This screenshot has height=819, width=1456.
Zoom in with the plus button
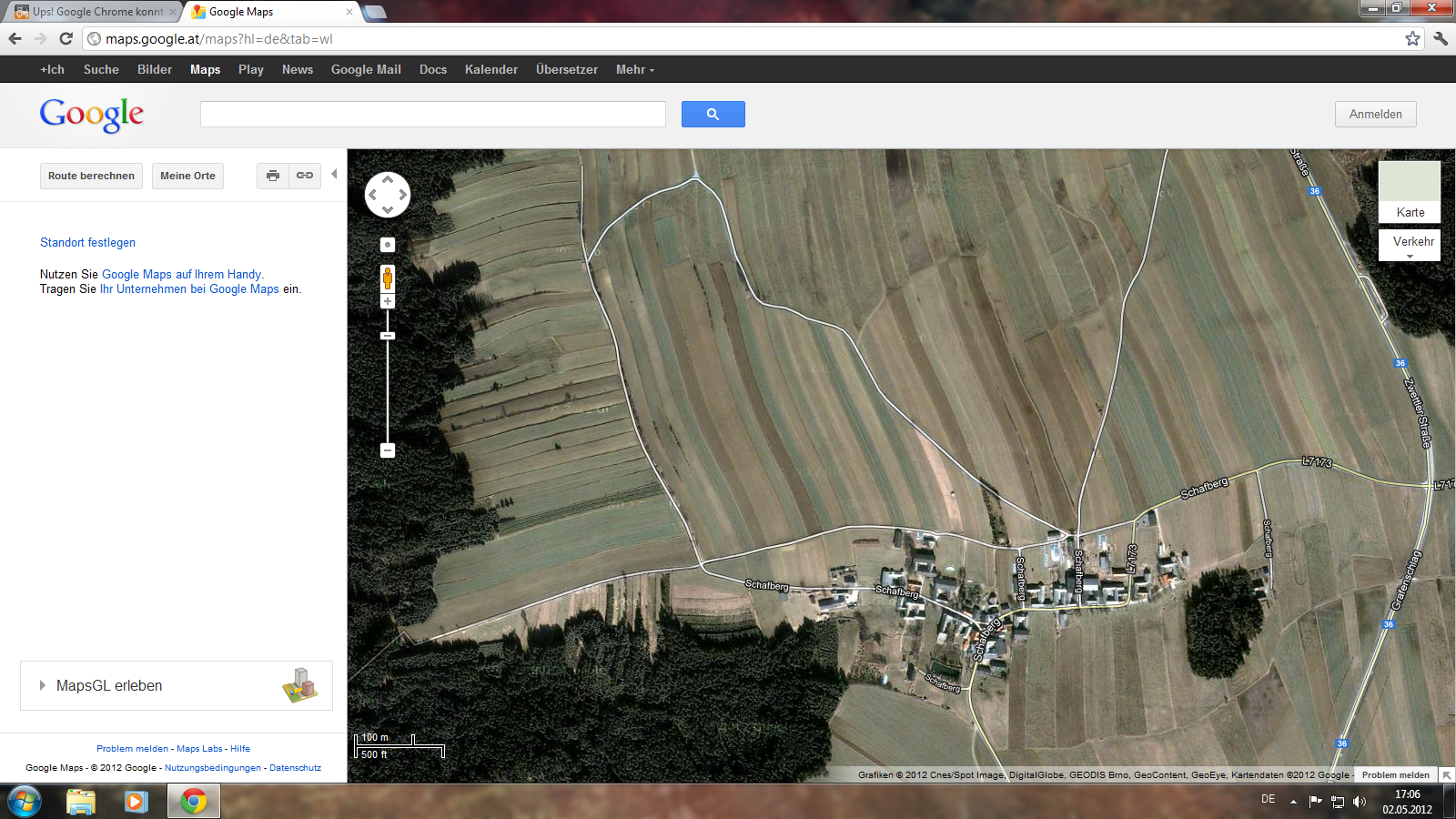388,301
